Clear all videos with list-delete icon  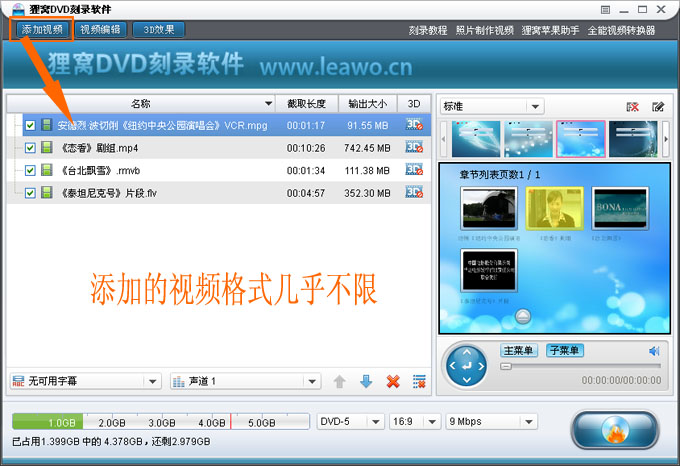pos(419,381)
